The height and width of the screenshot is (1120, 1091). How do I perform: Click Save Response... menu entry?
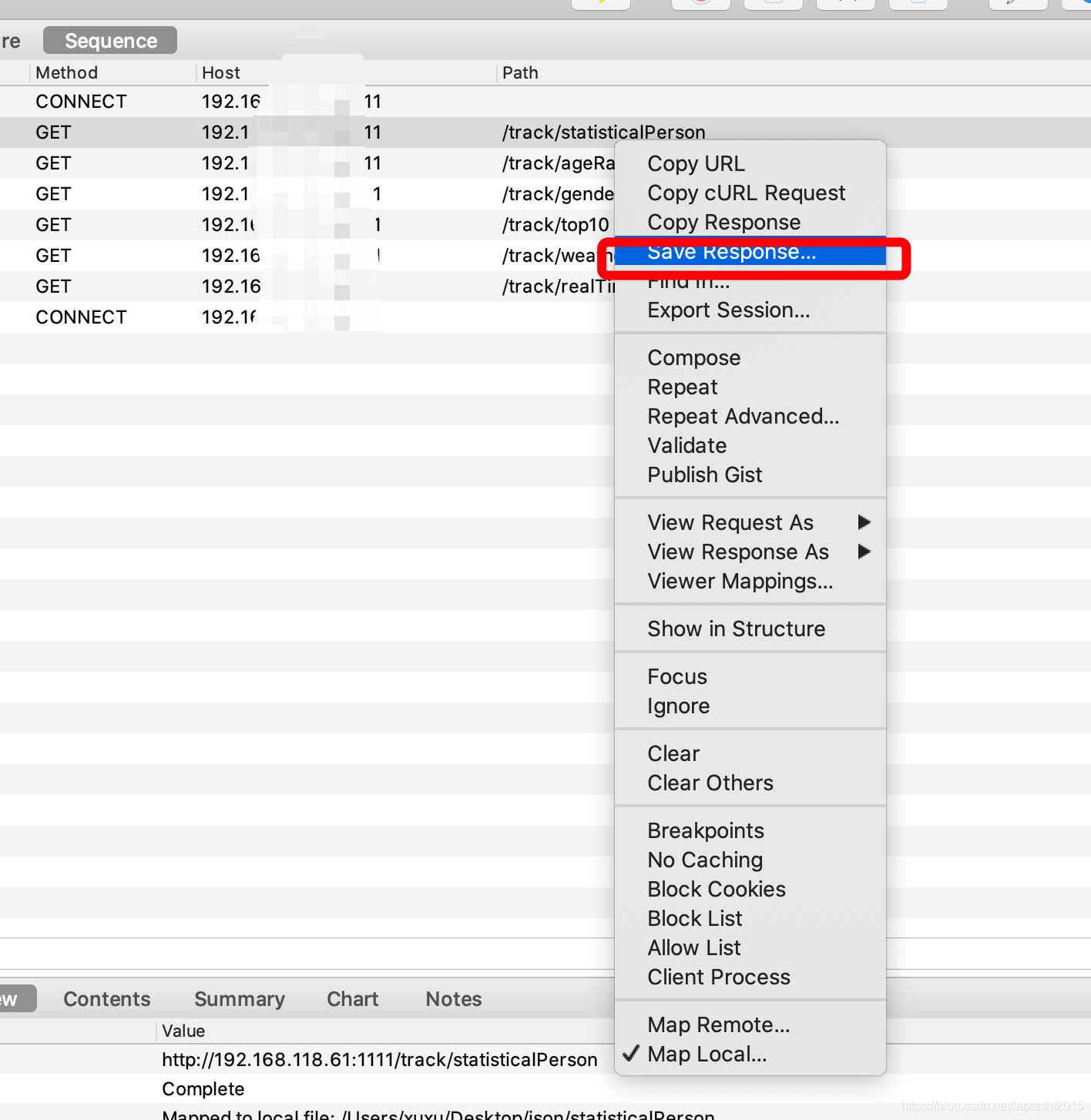(x=750, y=252)
